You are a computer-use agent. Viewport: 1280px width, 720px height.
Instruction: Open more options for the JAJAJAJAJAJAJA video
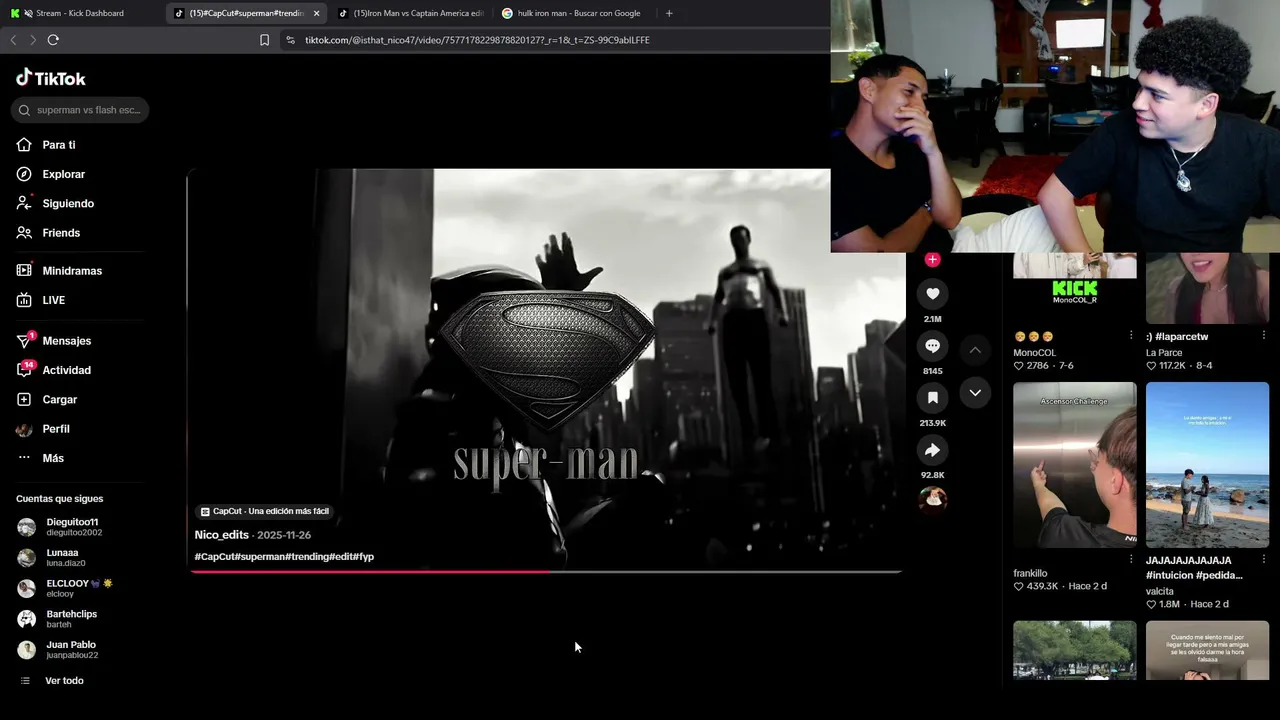tap(1263, 560)
